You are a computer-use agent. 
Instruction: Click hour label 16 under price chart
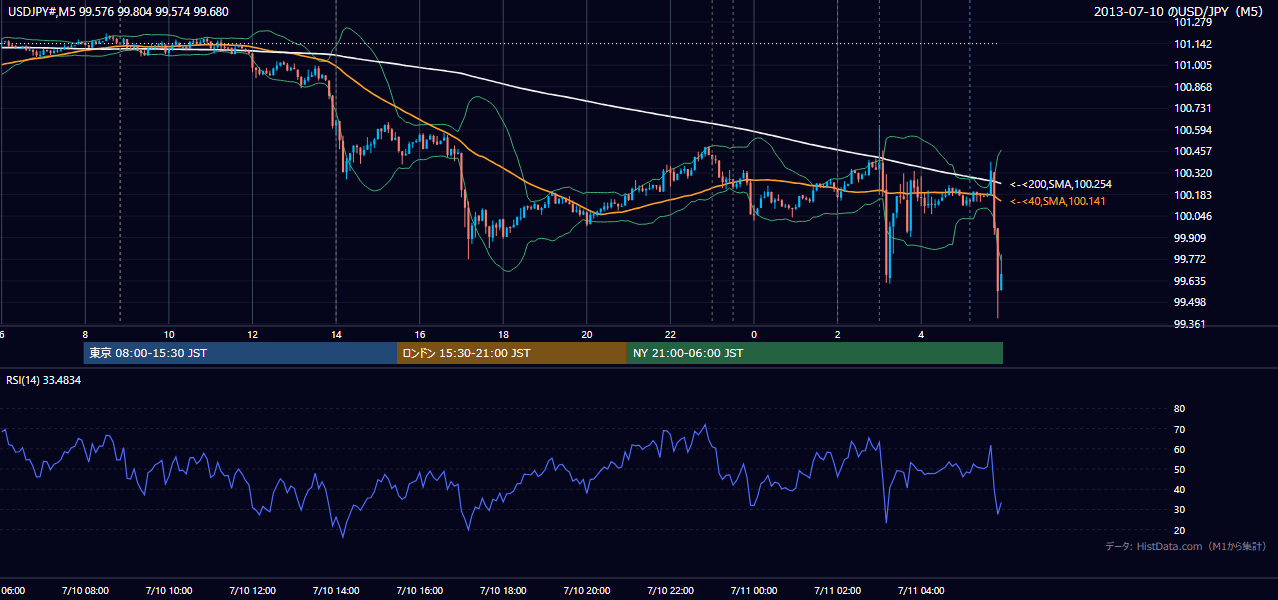coord(420,334)
